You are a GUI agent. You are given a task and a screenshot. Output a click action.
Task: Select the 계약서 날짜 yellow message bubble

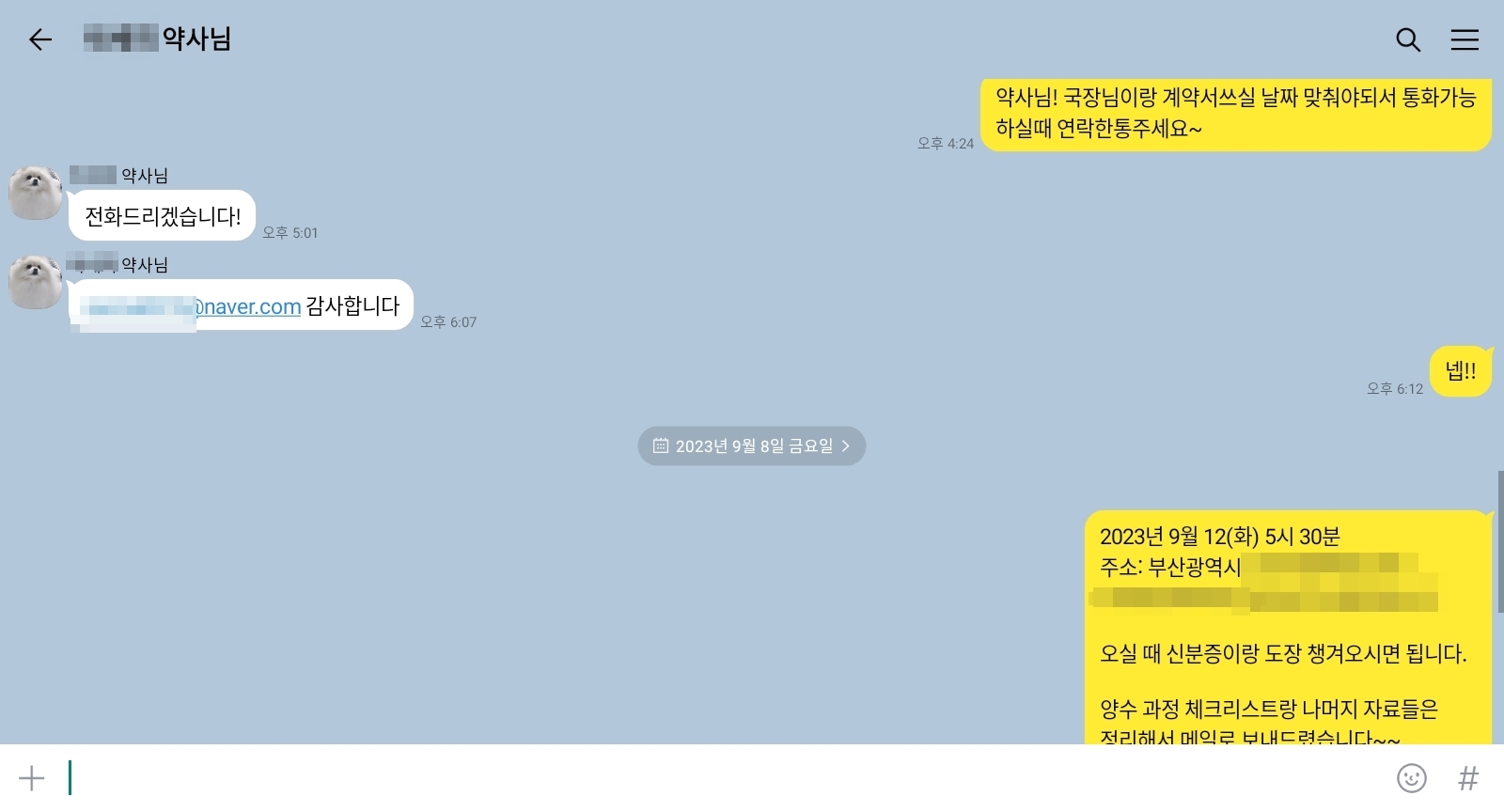click(1236, 114)
